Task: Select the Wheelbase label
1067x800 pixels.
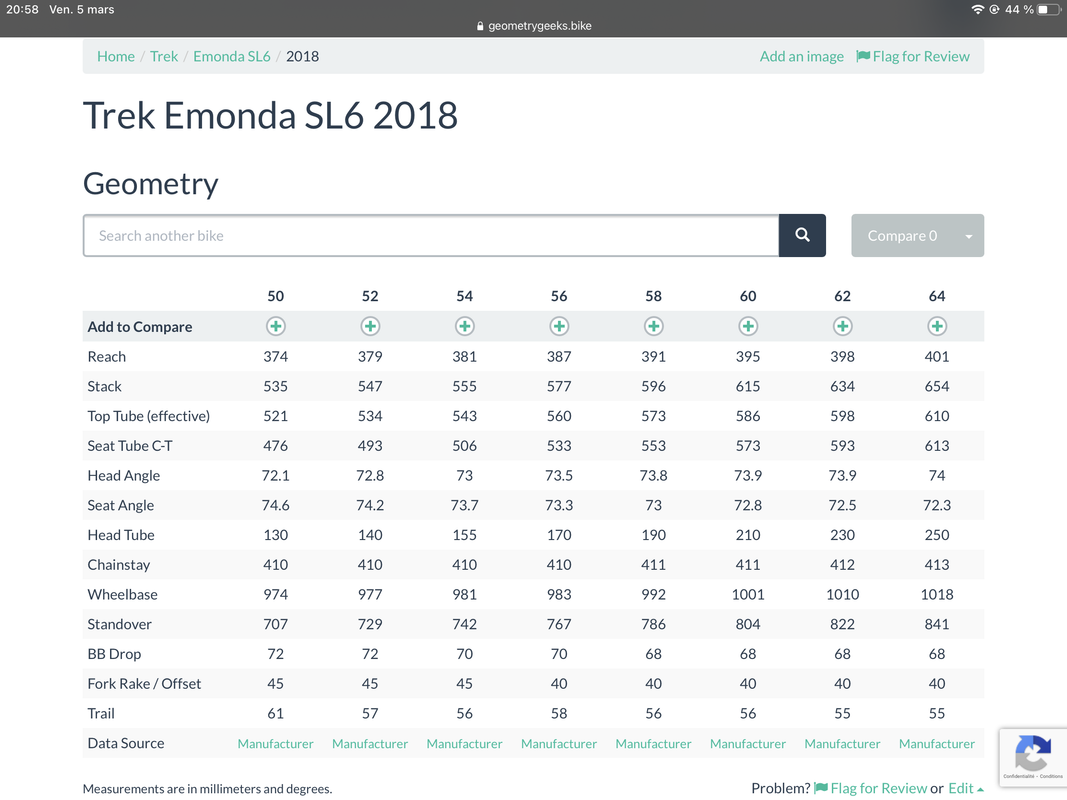Action: click(122, 595)
